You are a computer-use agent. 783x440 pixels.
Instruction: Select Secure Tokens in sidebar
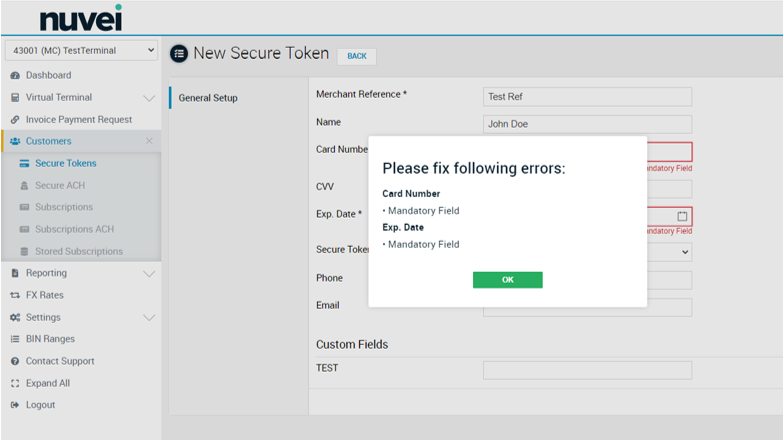[x=65, y=164]
